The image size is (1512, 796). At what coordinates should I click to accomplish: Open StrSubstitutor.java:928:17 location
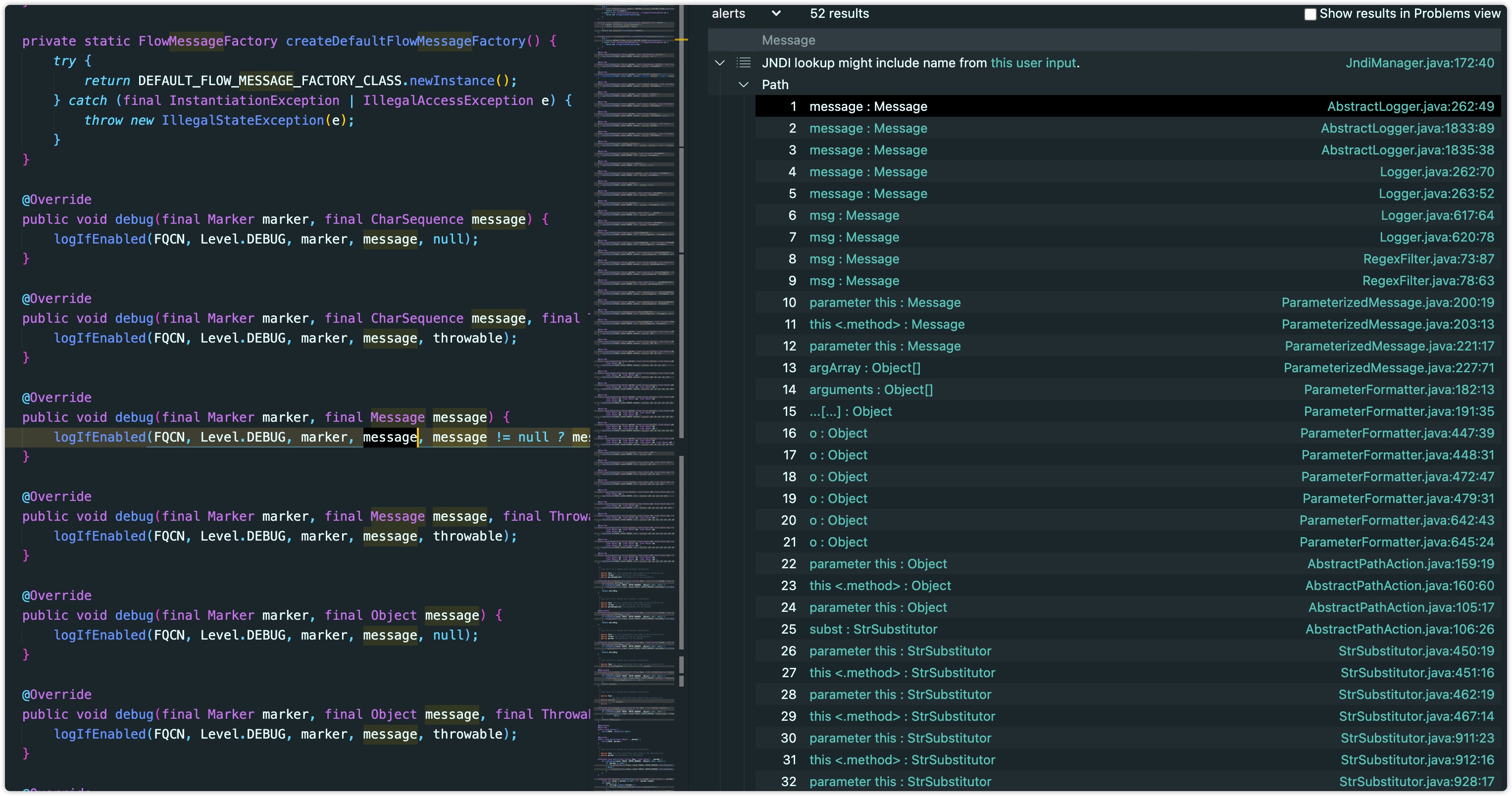tap(1416, 781)
